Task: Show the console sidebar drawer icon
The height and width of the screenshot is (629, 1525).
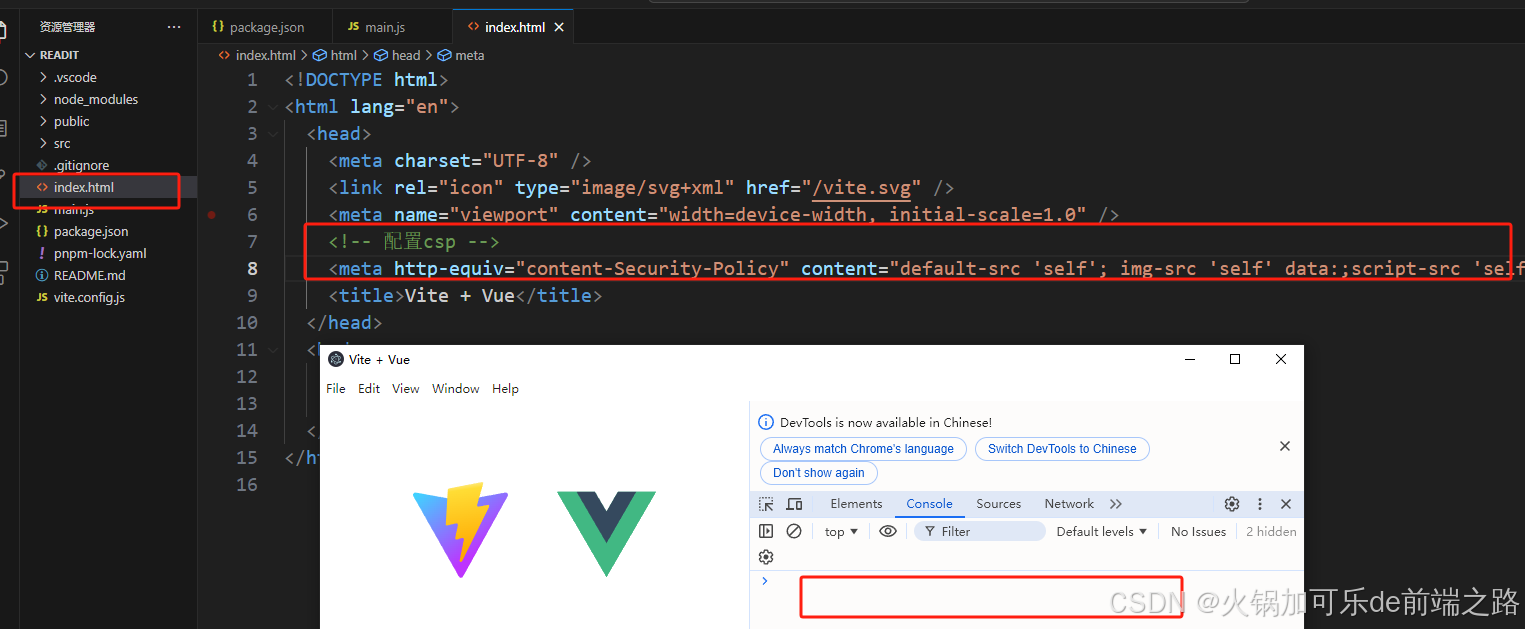Action: point(765,531)
